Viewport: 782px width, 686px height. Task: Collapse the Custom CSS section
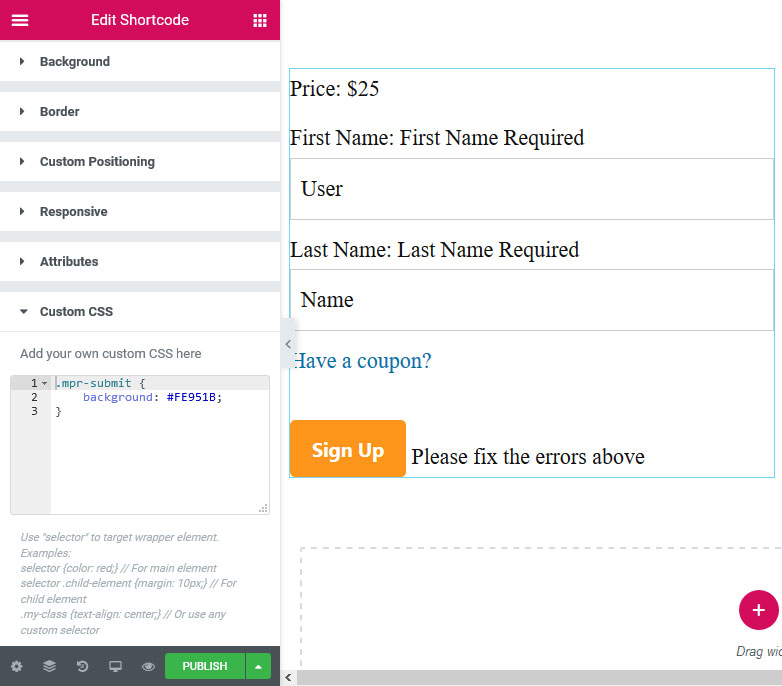(x=76, y=312)
